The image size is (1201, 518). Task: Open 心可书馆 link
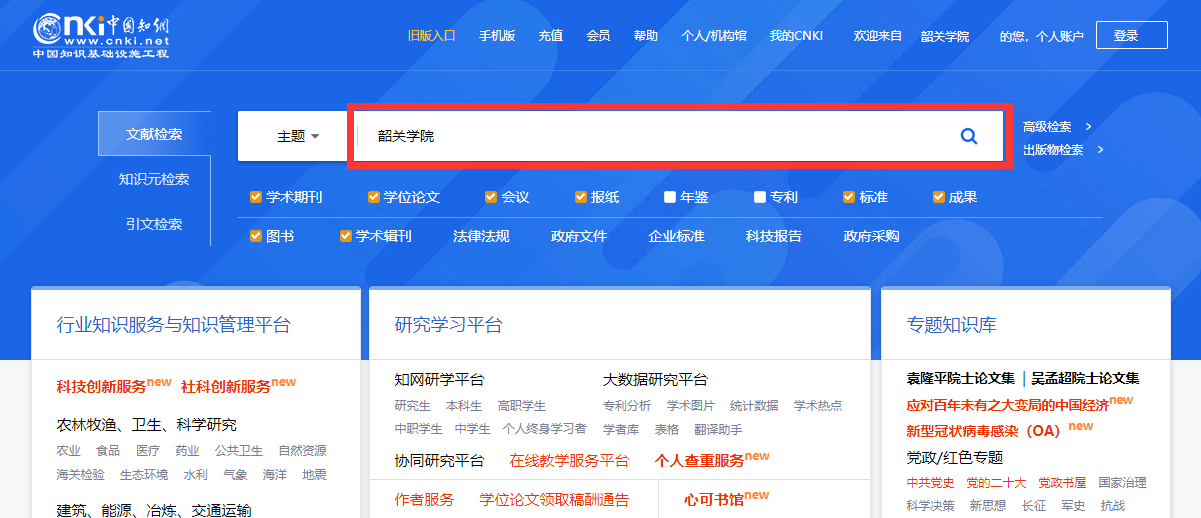tap(714, 499)
